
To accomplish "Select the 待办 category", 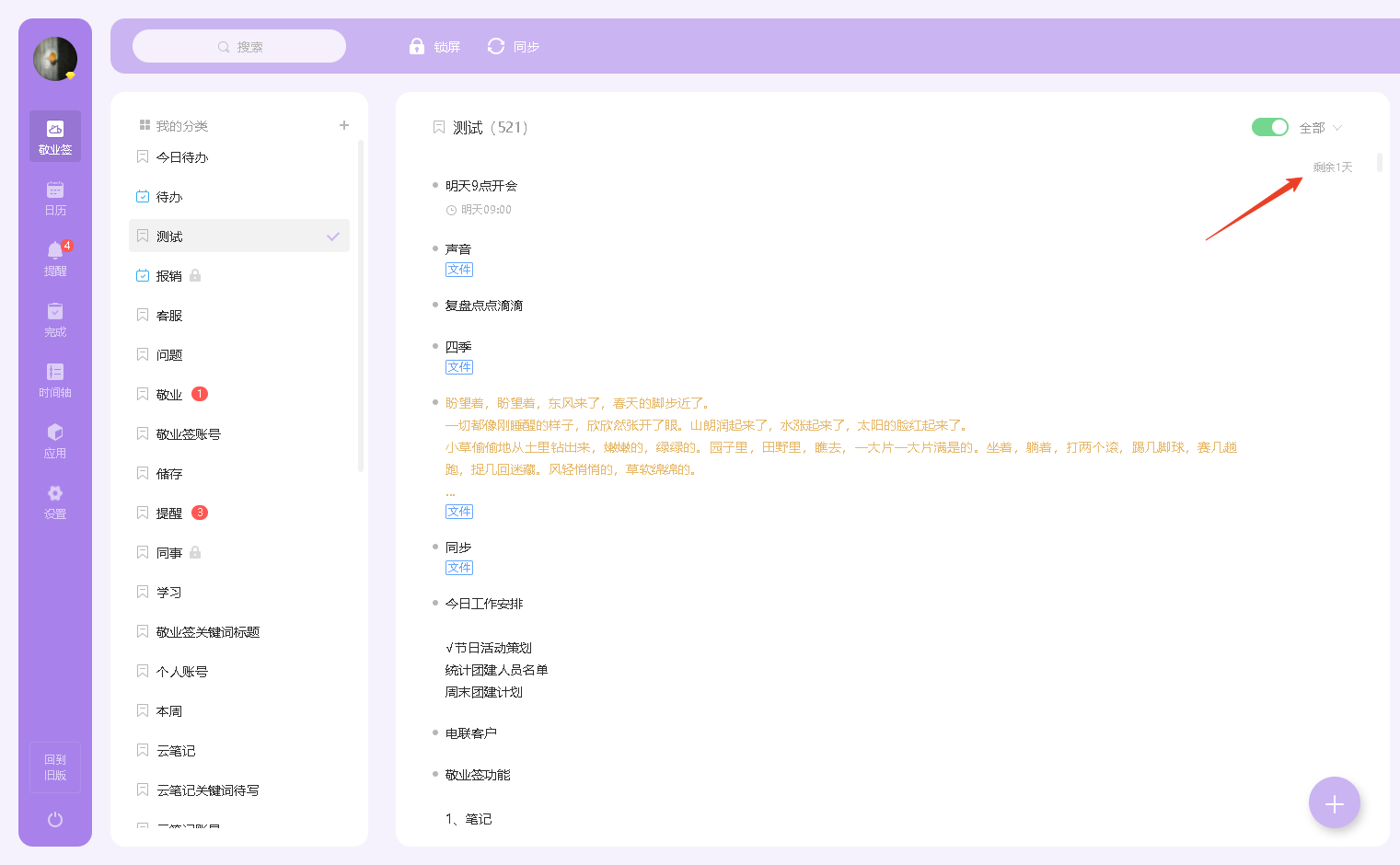I will coord(239,197).
